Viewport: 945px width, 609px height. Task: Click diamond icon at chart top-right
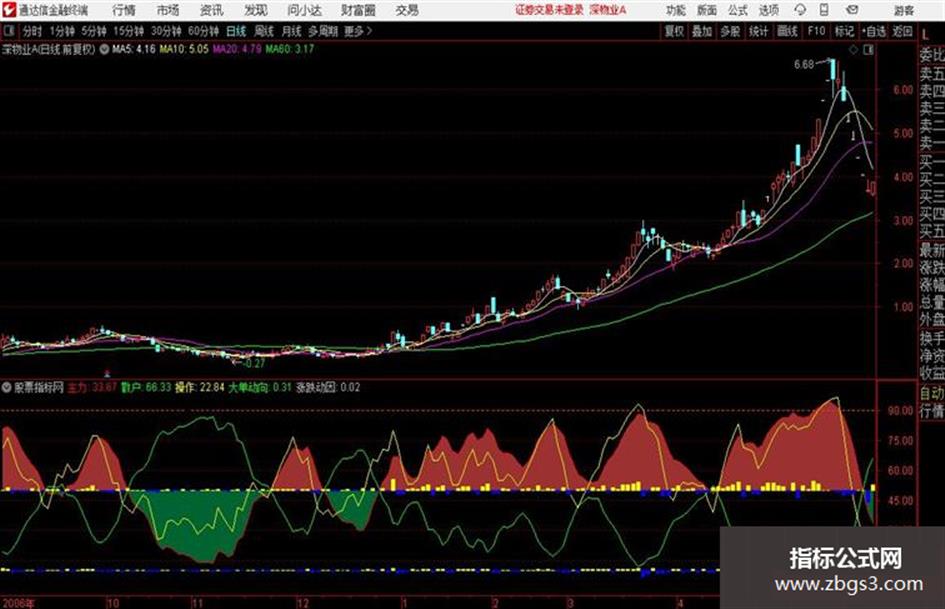point(853,50)
